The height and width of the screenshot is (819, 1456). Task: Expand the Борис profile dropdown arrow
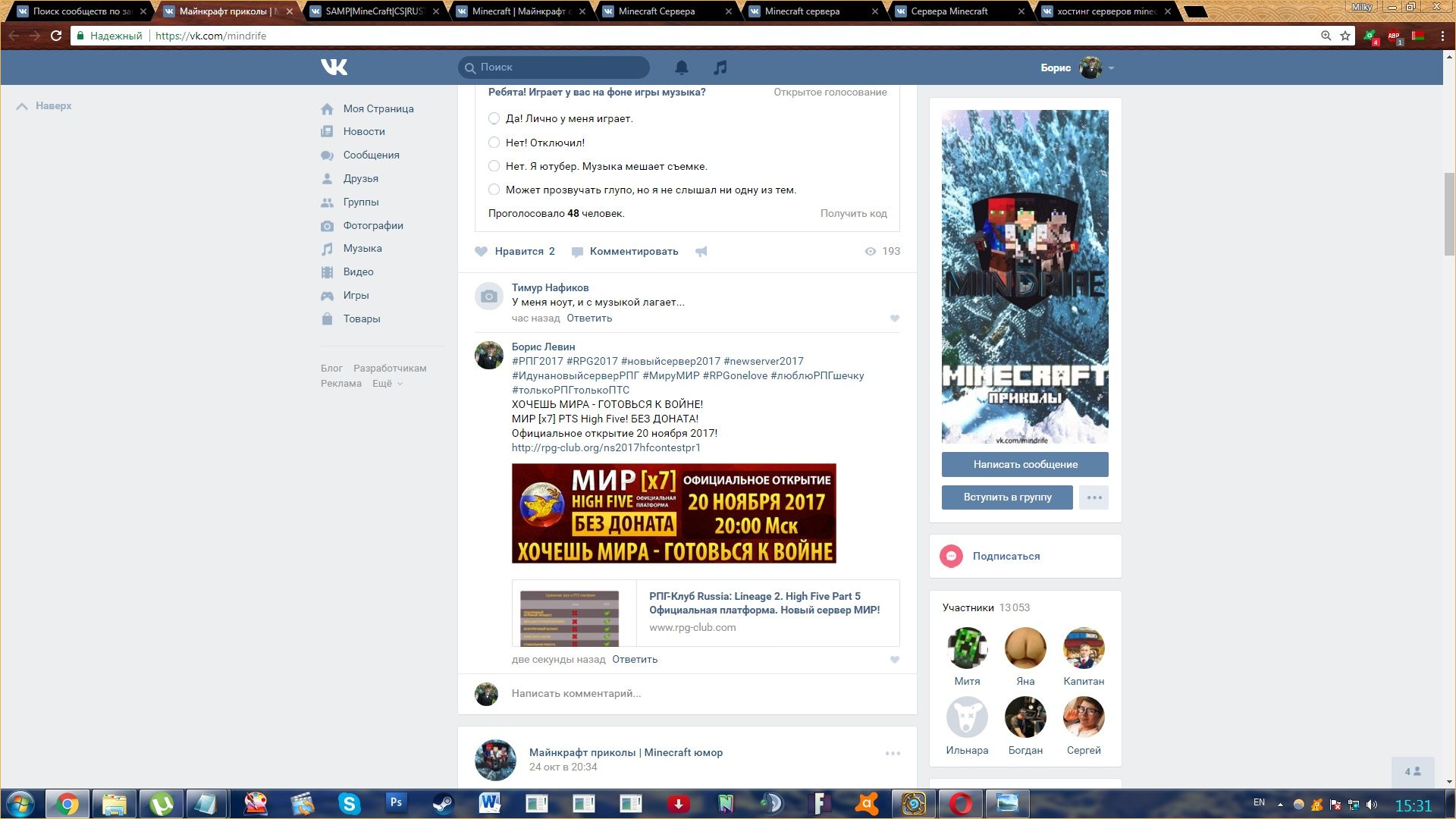coord(1111,68)
